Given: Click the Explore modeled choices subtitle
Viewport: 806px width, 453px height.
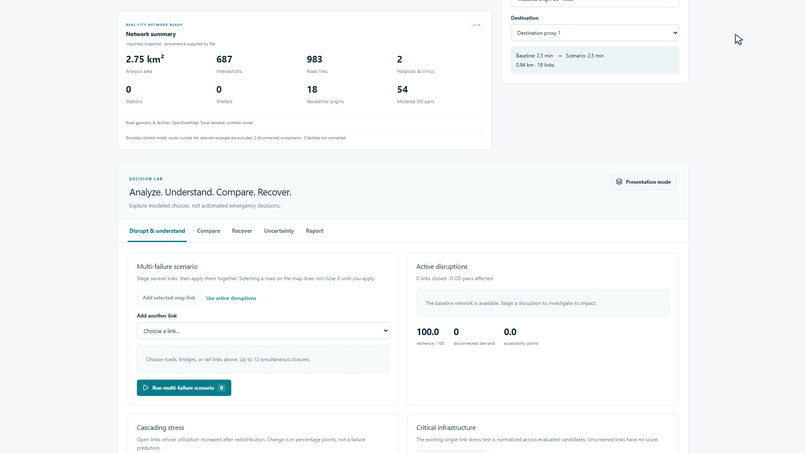Looking at the screenshot, I should tap(205, 206).
